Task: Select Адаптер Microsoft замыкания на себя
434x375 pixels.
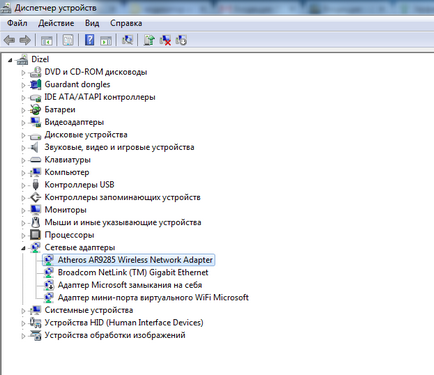Action: pyautogui.click(x=130, y=285)
